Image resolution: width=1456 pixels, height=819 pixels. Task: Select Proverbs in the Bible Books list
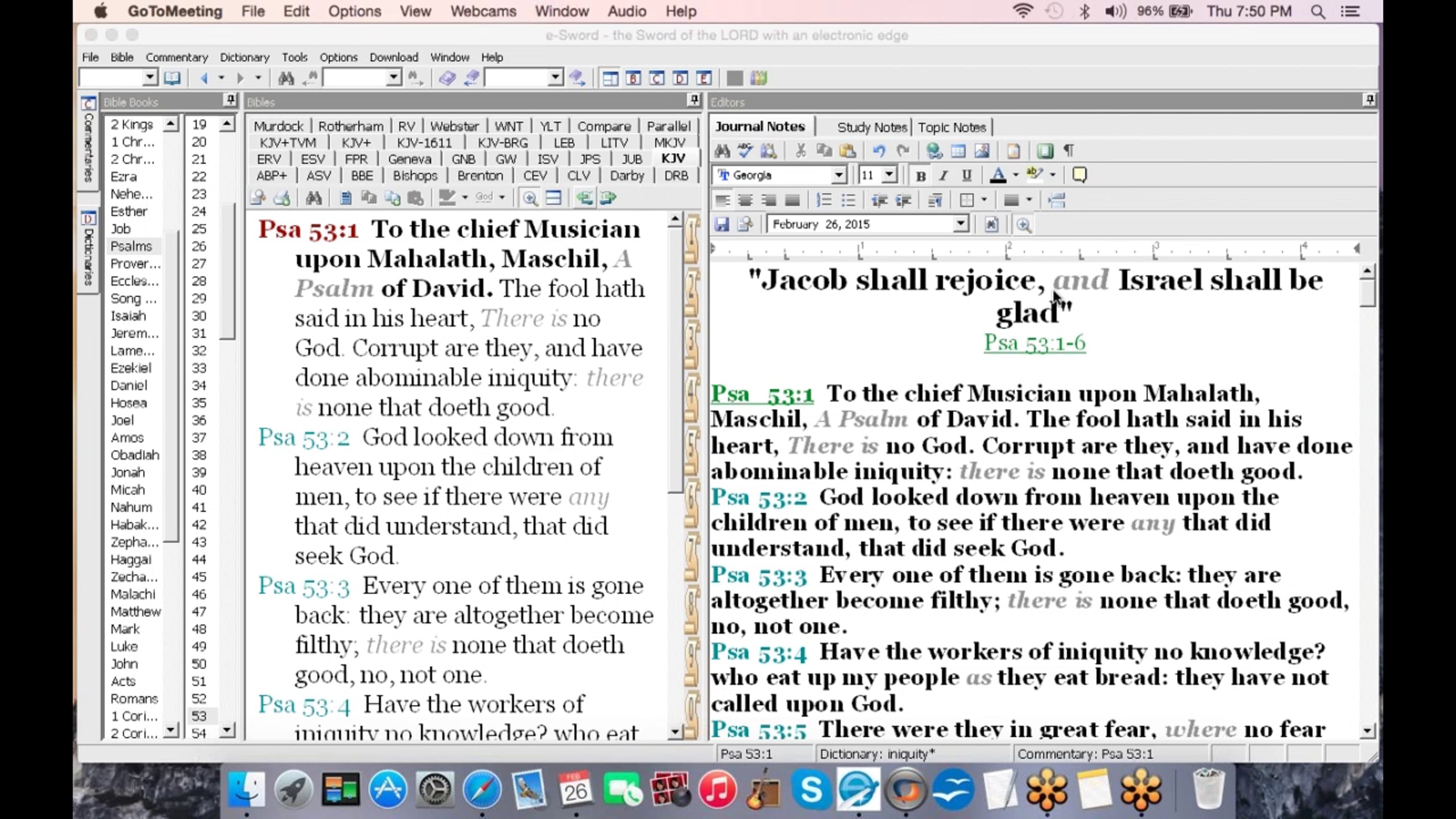tap(135, 264)
